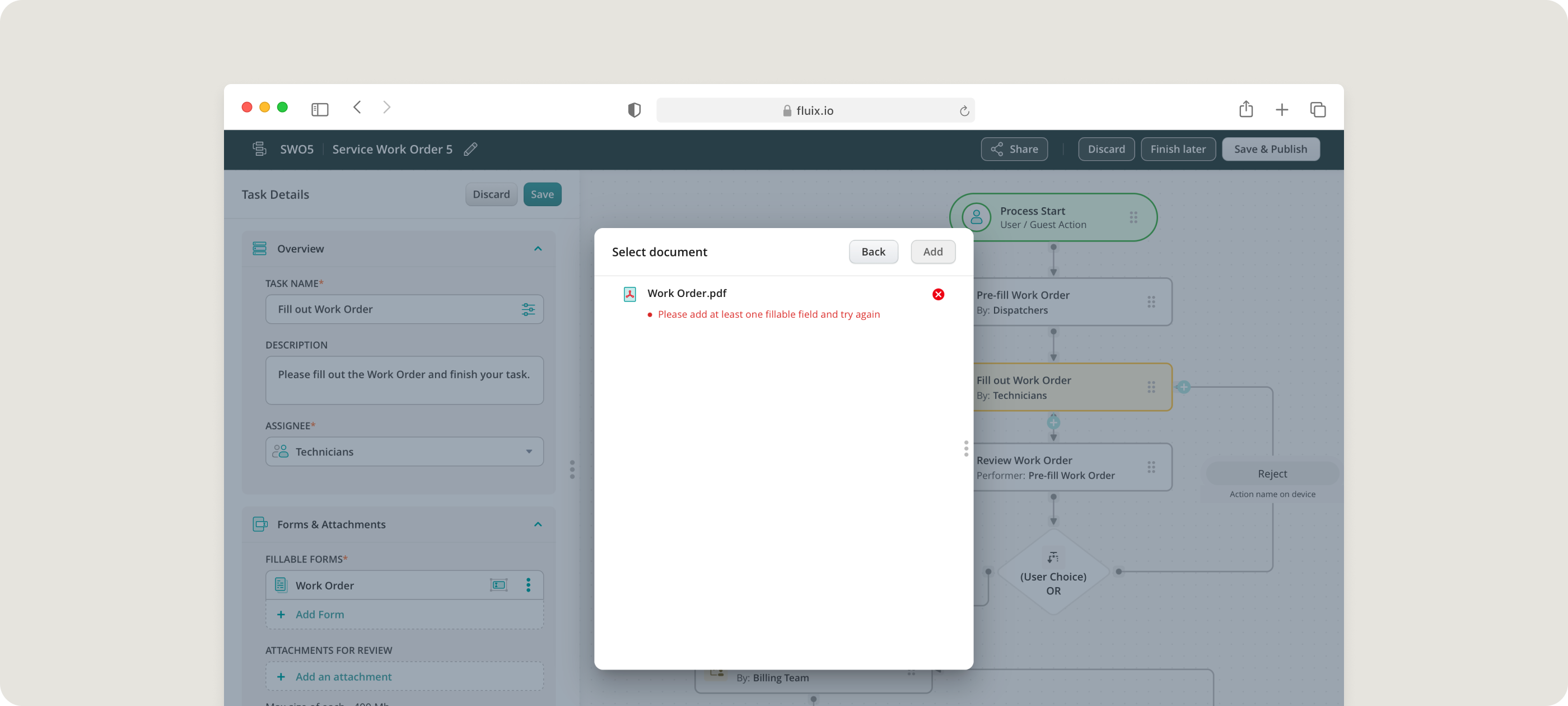1568x706 pixels.
Task: Click the Description text field
Action: (404, 380)
